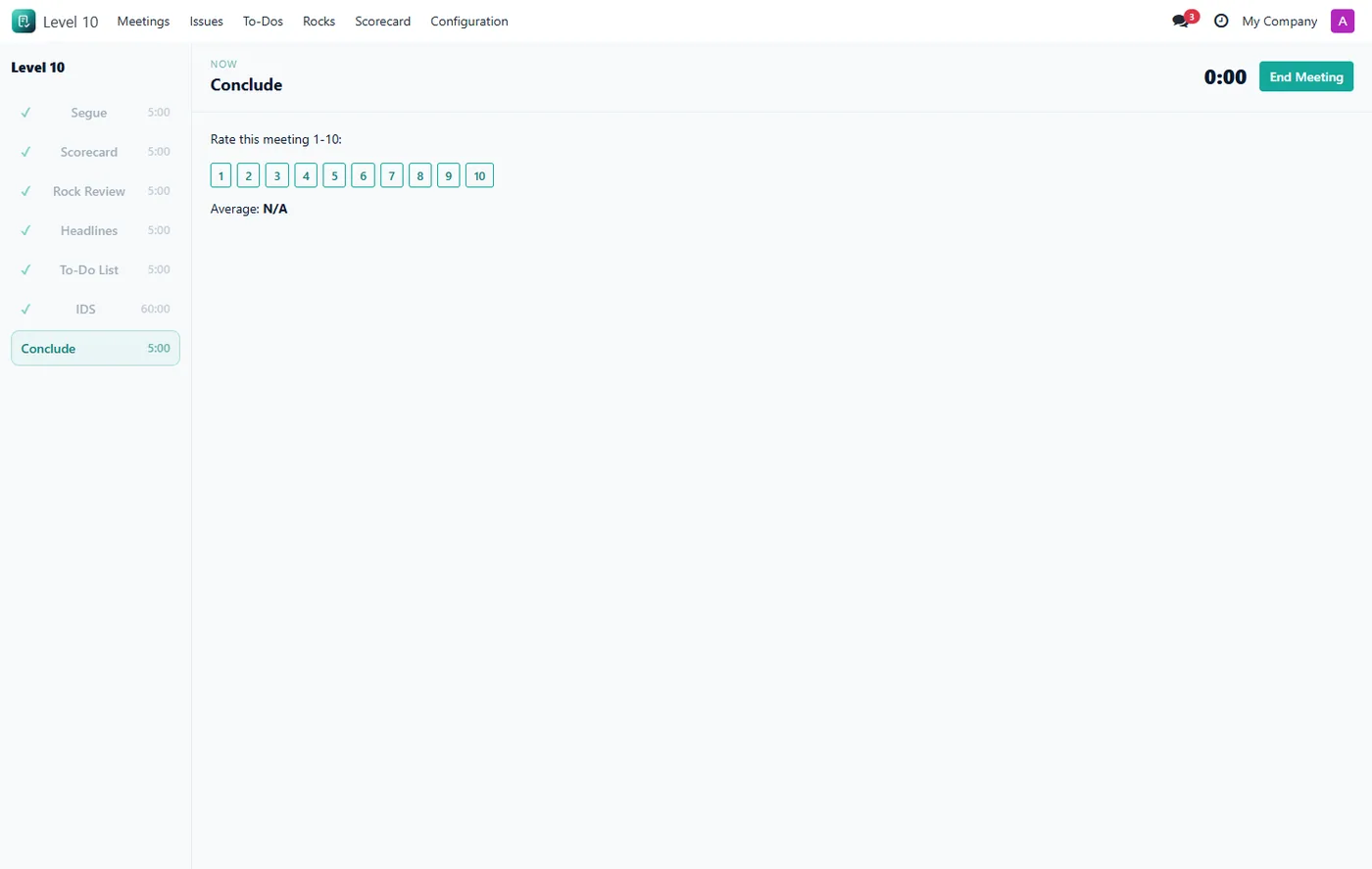The width and height of the screenshot is (1372, 869).
Task: Rate the meeting 4
Action: (x=306, y=175)
